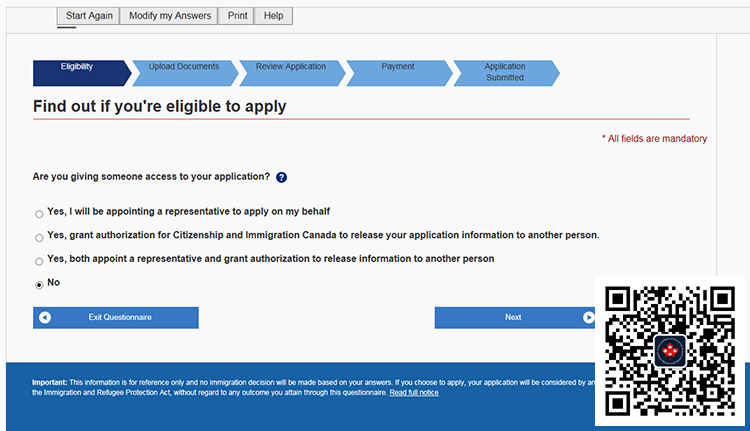Viewport: 750px width, 431px height.
Task: Click the QR code image
Action: coord(670,351)
